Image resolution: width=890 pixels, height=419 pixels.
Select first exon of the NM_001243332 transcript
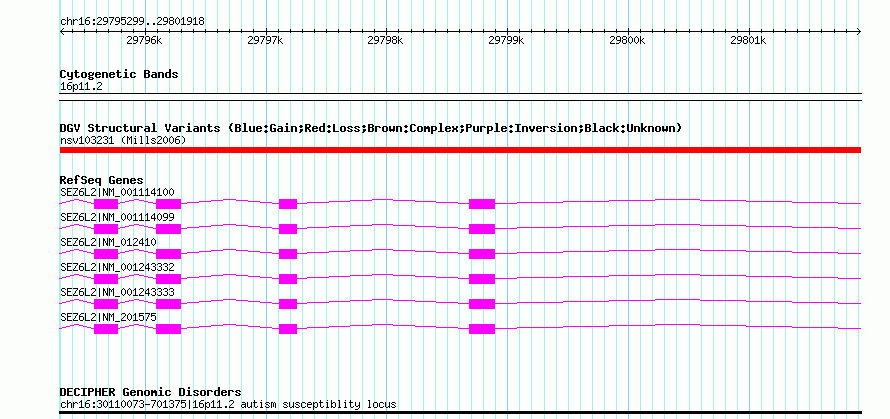(106, 279)
